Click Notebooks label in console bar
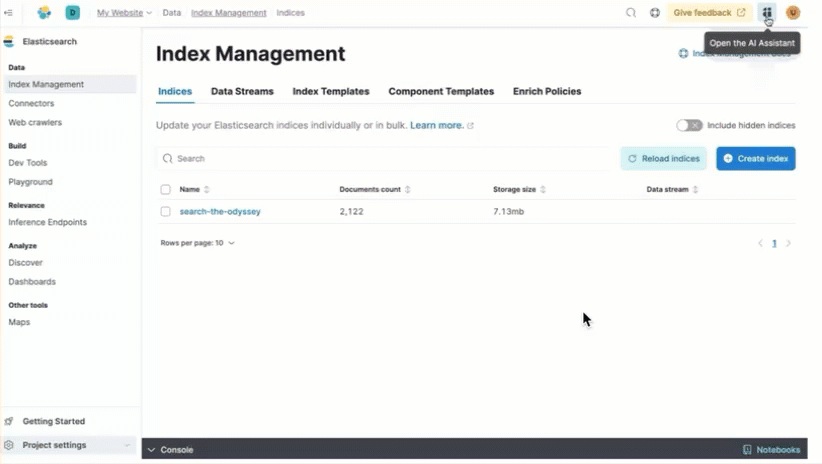 click(778, 450)
